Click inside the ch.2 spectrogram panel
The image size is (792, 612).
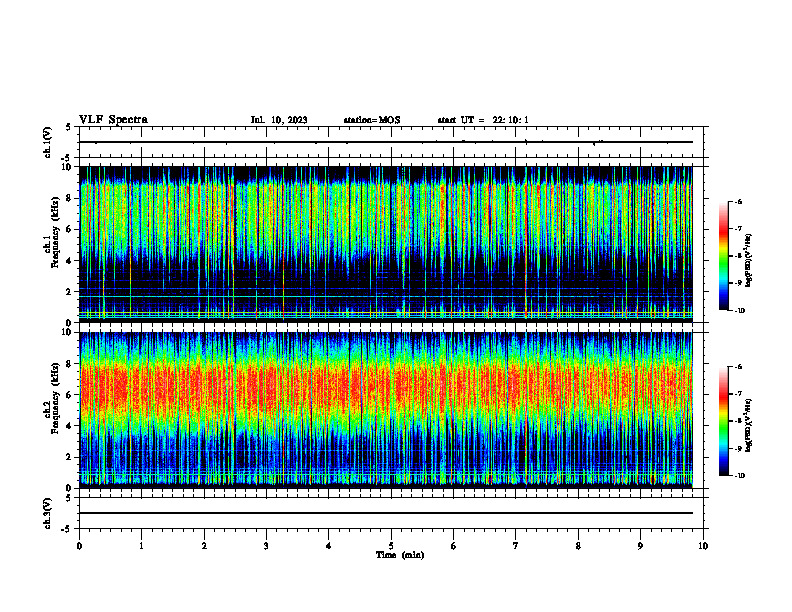pyautogui.click(x=386, y=410)
